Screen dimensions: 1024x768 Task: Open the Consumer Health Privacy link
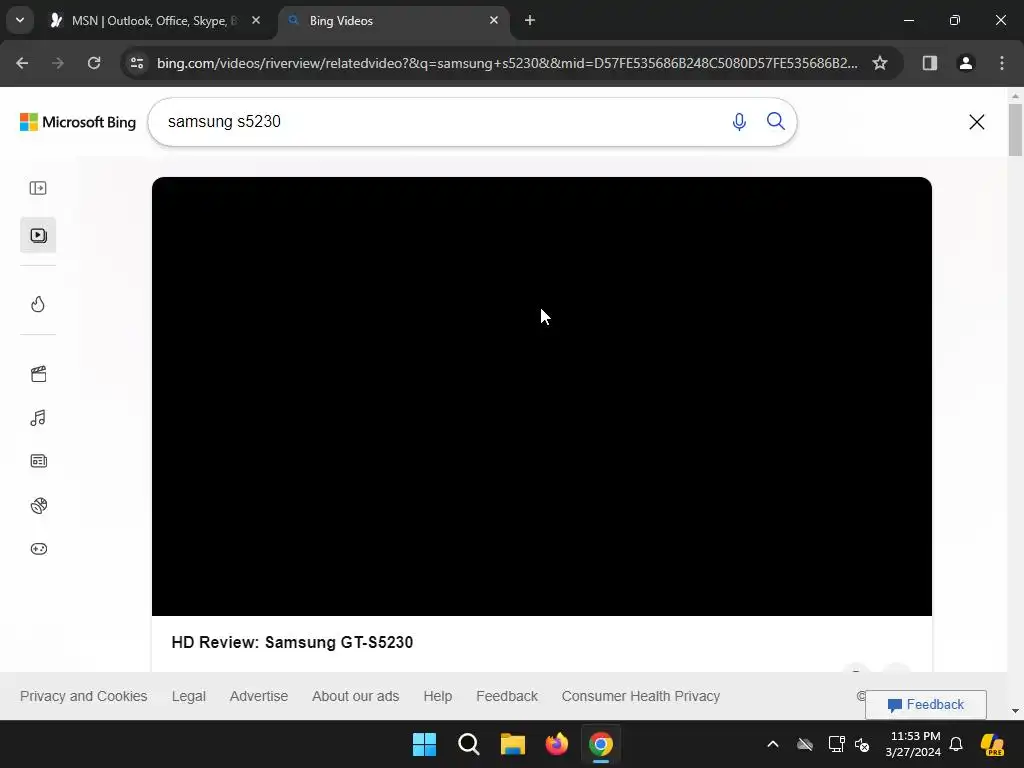(x=641, y=696)
